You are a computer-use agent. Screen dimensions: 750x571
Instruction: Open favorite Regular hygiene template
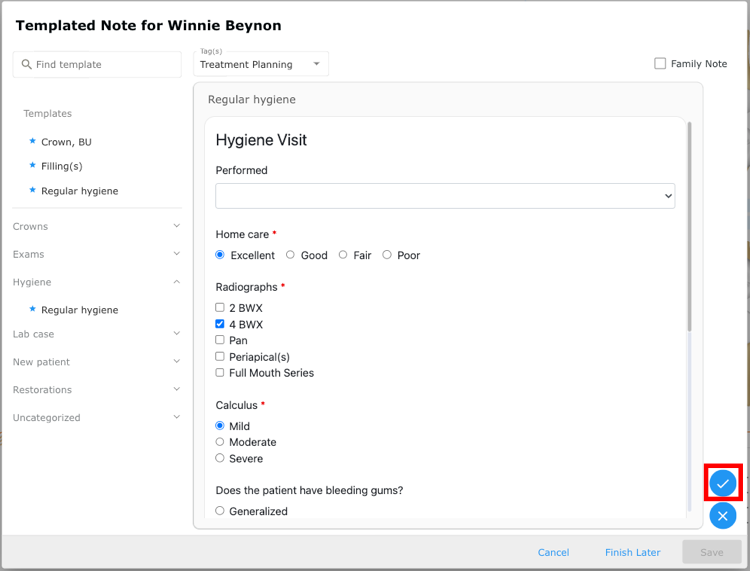[79, 191]
